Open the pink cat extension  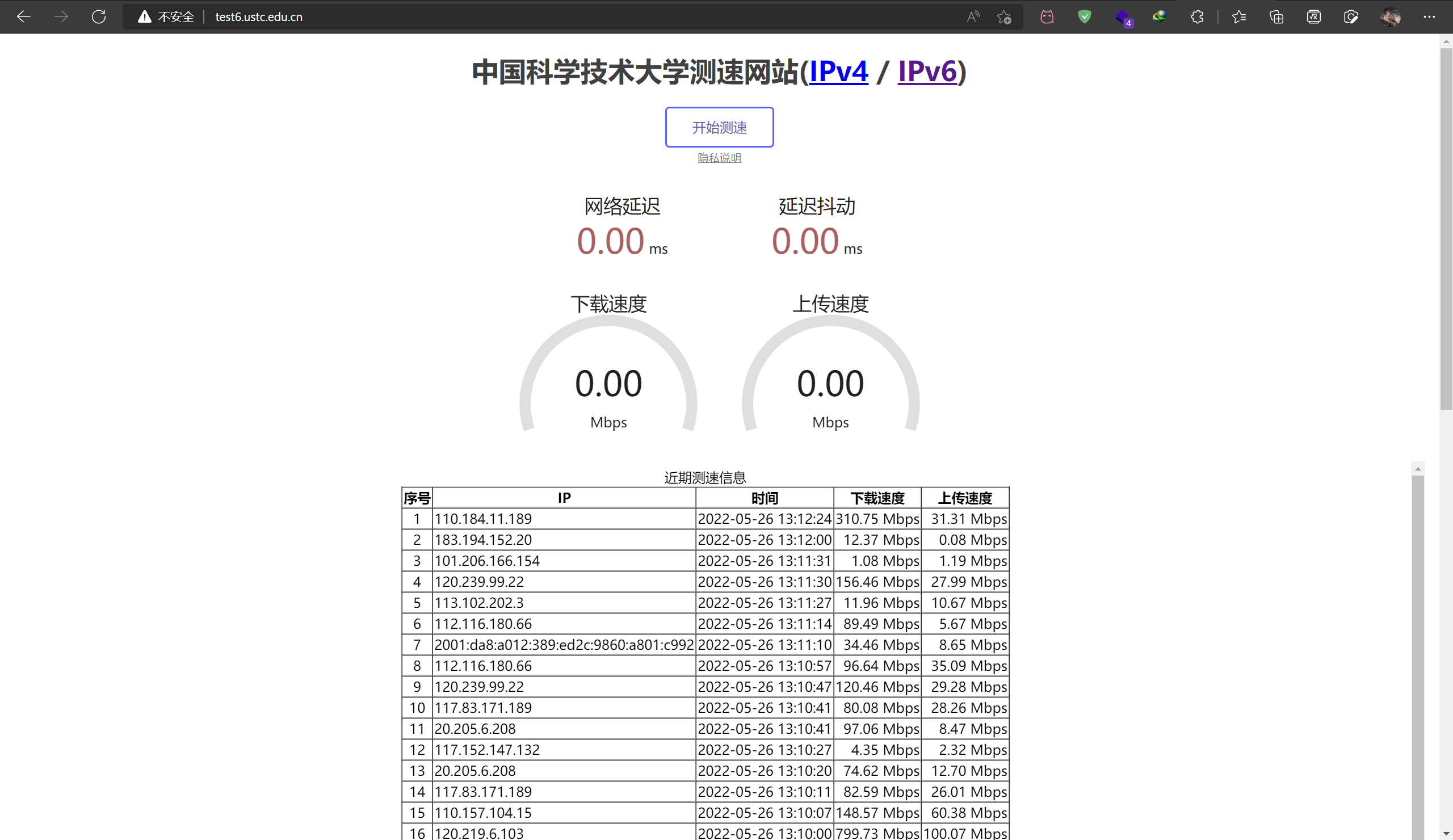[1047, 16]
